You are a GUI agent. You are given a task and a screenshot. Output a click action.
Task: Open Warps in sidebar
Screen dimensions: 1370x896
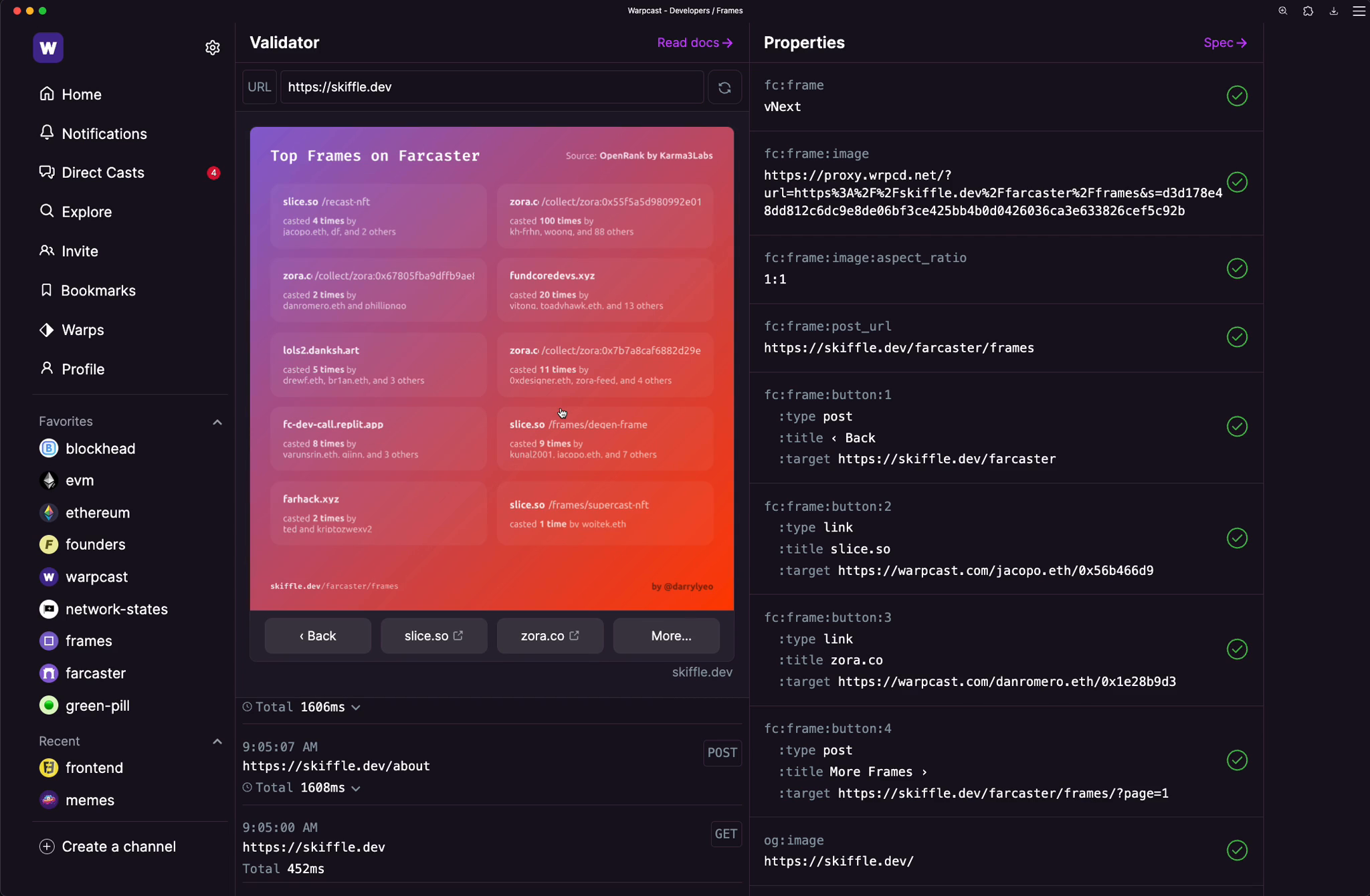[83, 330]
